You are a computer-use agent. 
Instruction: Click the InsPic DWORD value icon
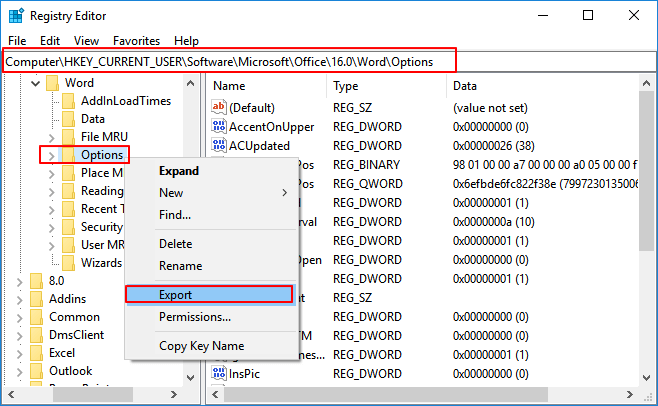click(220, 371)
